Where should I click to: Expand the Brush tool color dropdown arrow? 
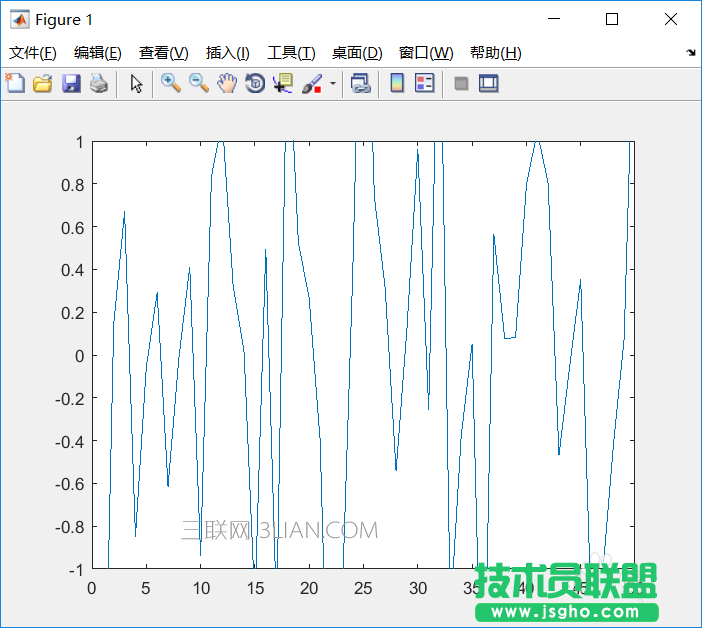[x=333, y=83]
